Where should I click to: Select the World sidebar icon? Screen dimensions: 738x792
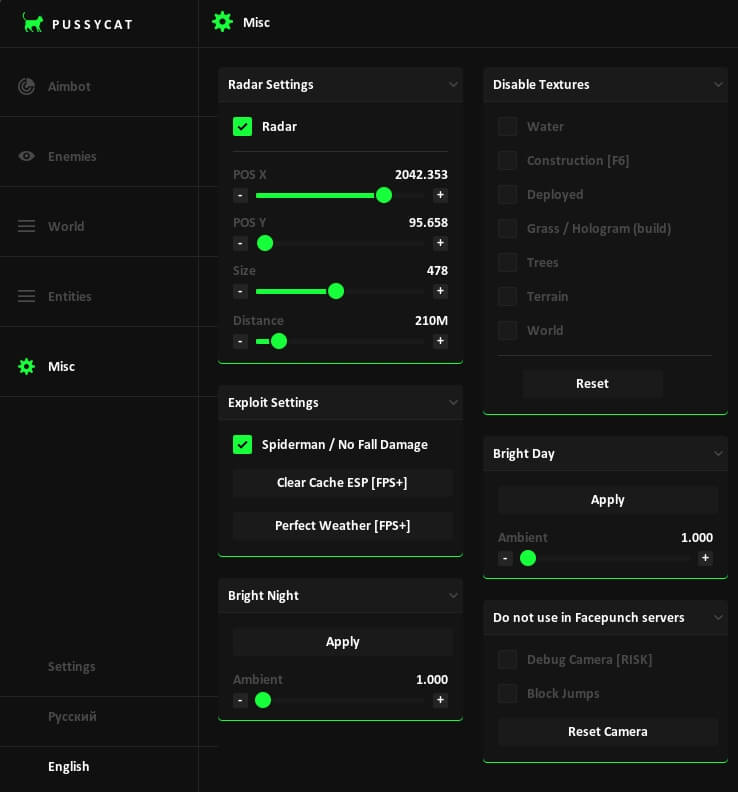27,227
